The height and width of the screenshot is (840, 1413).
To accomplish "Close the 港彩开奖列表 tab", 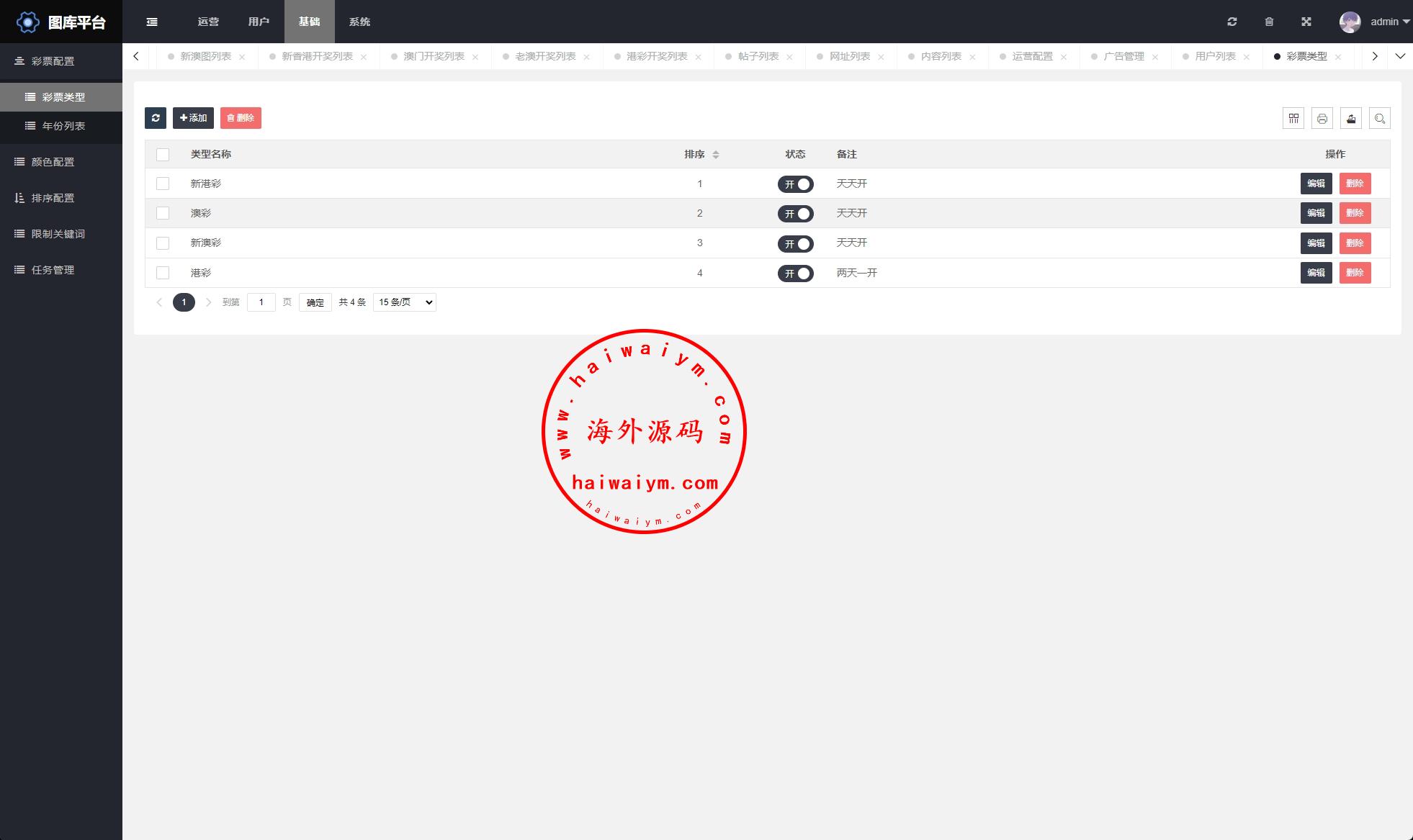I will [699, 57].
